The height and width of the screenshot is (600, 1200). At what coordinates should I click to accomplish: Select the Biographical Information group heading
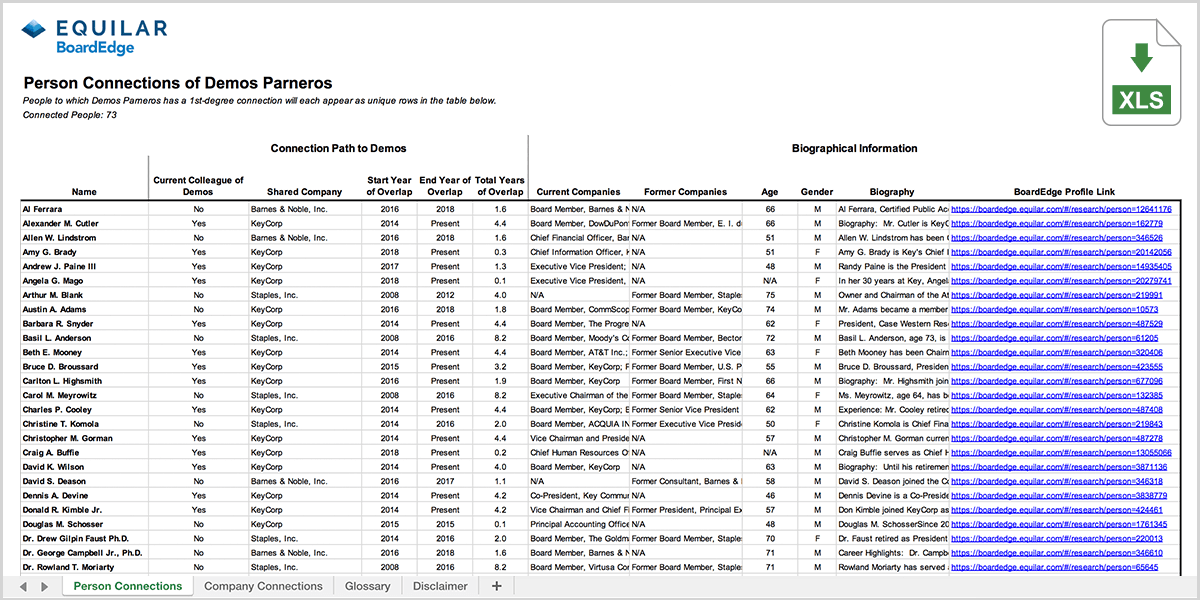pyautogui.click(x=854, y=148)
